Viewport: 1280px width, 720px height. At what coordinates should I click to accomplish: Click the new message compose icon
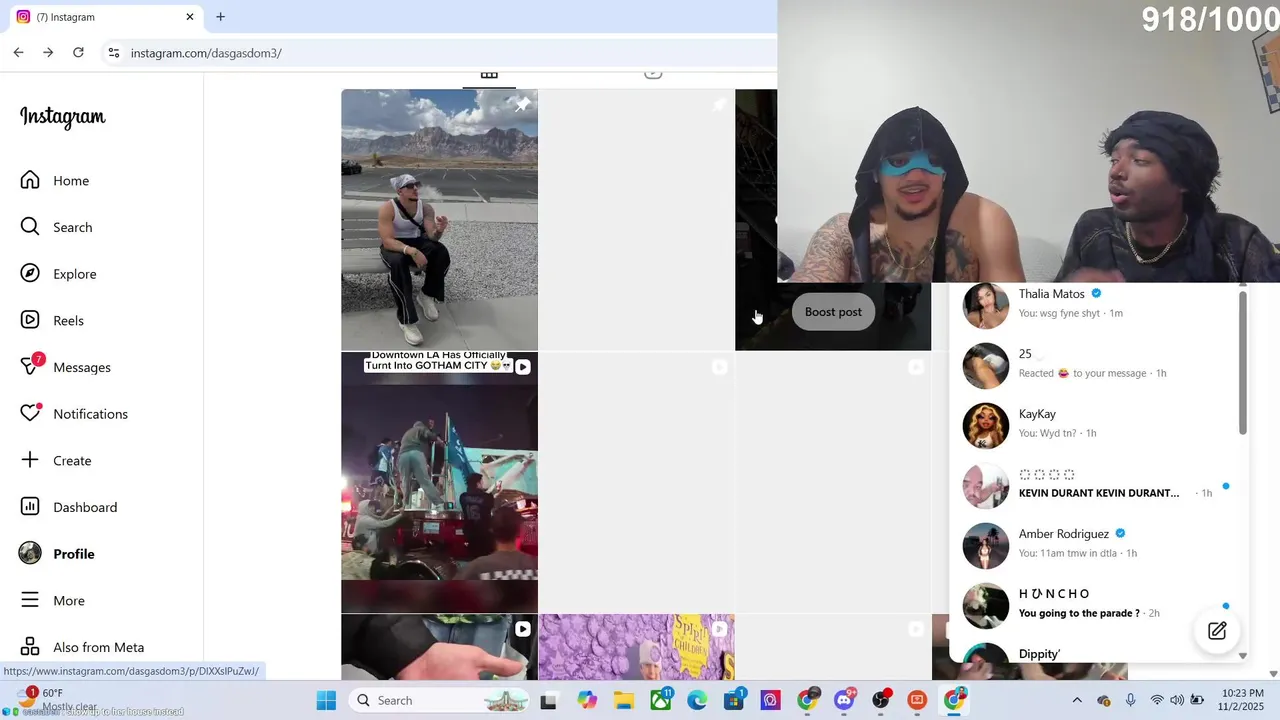[1217, 631]
